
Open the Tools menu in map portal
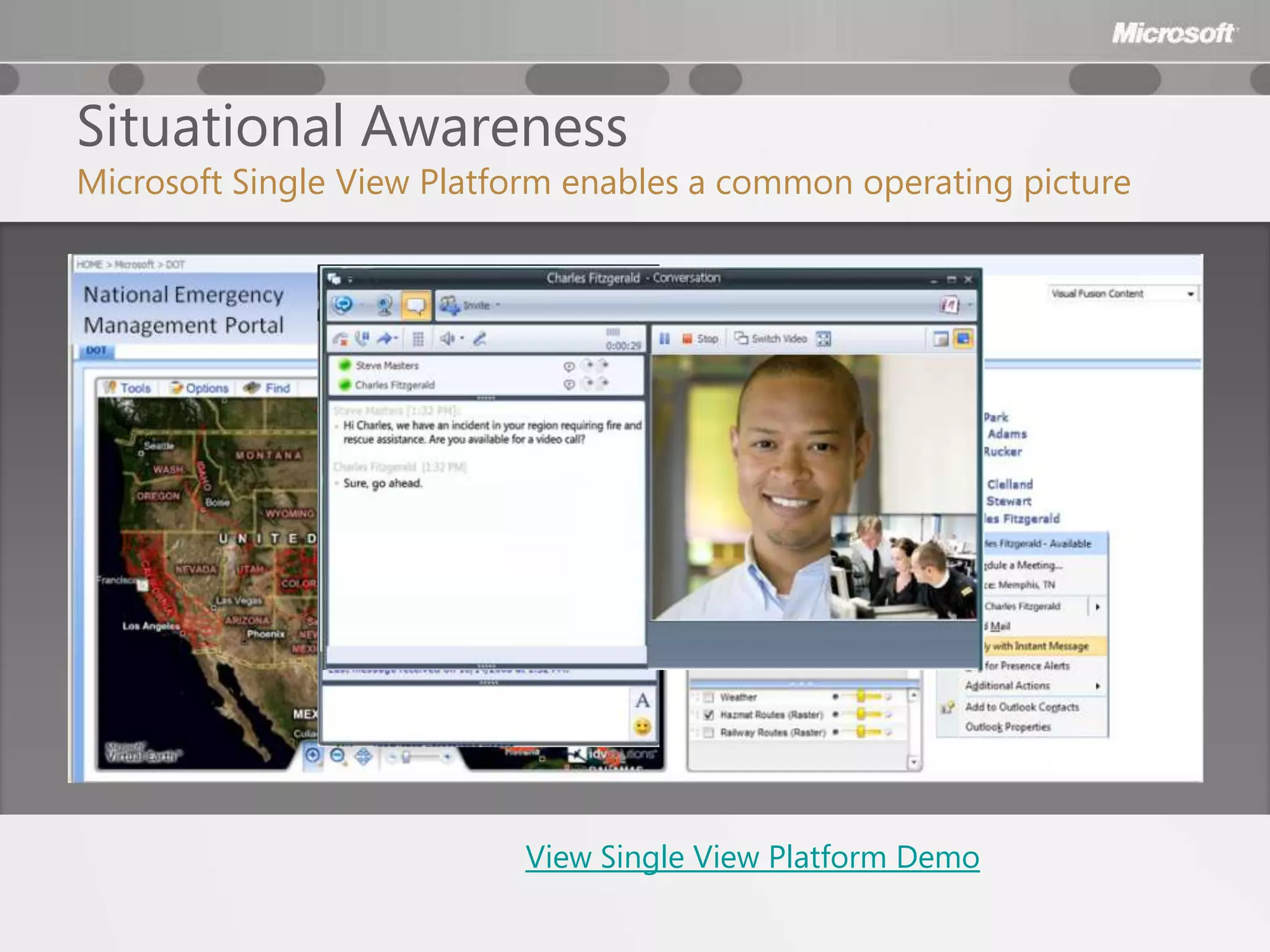[x=128, y=388]
